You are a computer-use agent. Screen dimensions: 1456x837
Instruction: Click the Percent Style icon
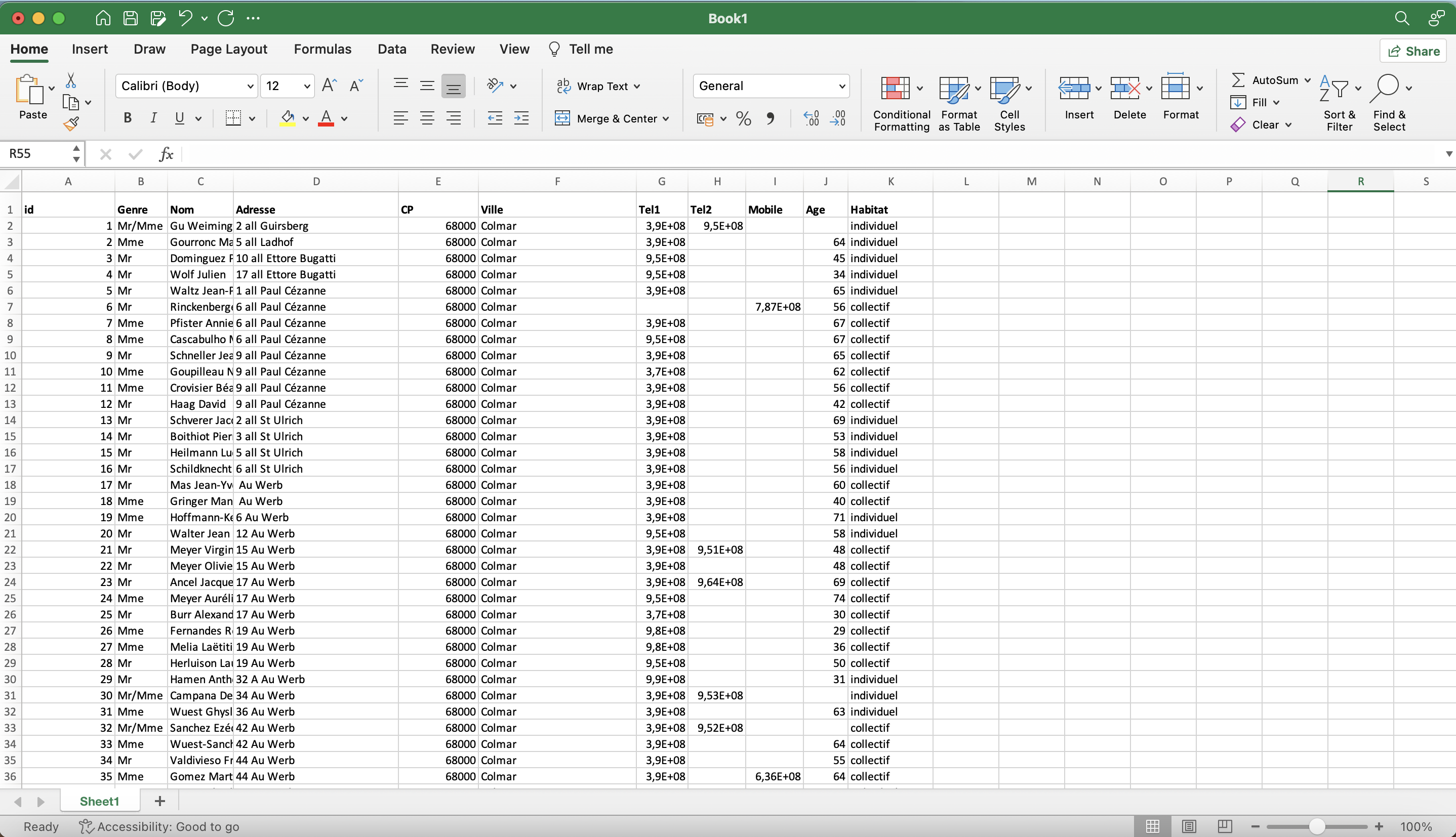pos(743,119)
